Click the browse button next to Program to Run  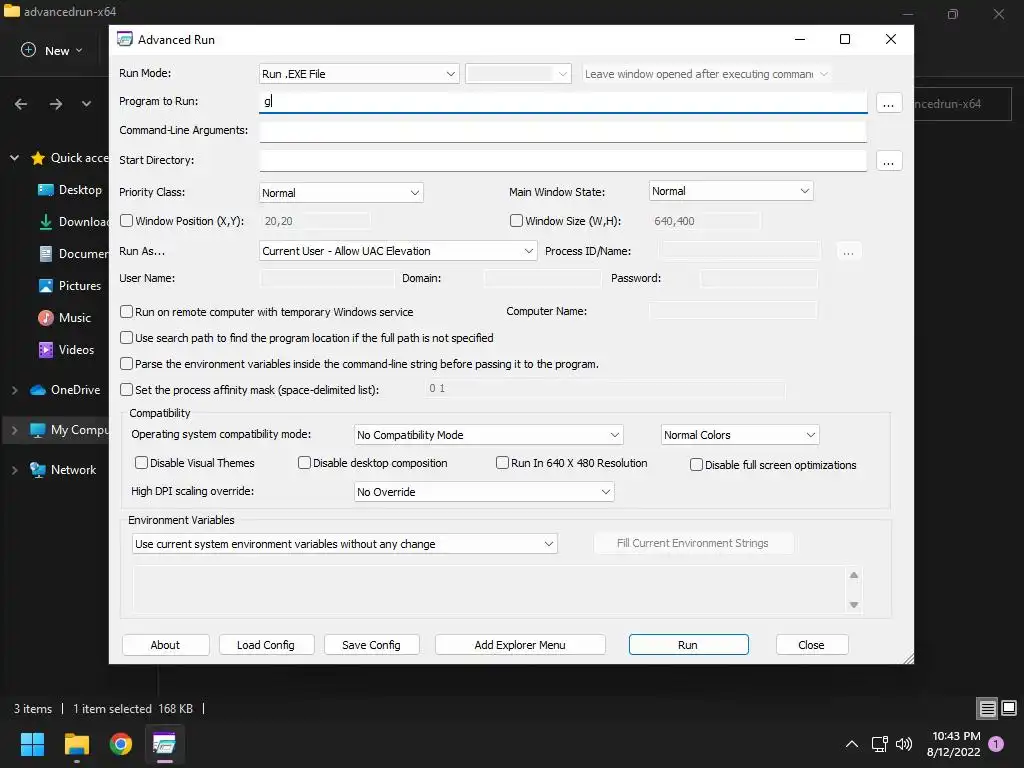pyautogui.click(x=888, y=103)
